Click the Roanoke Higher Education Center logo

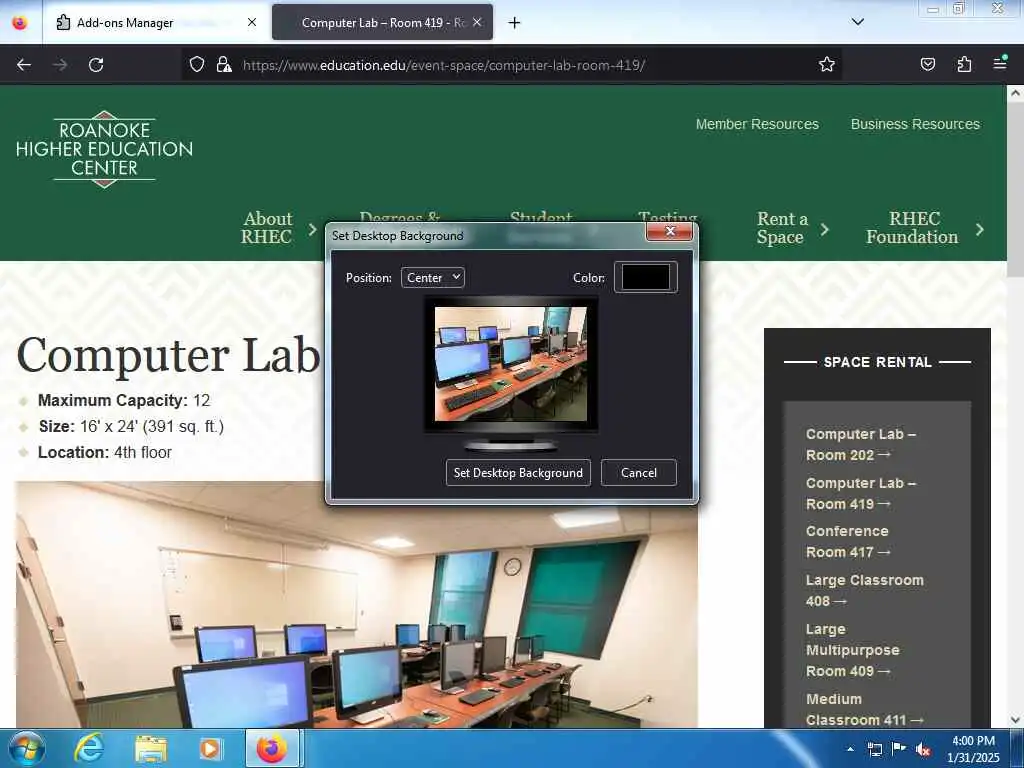pos(104,150)
